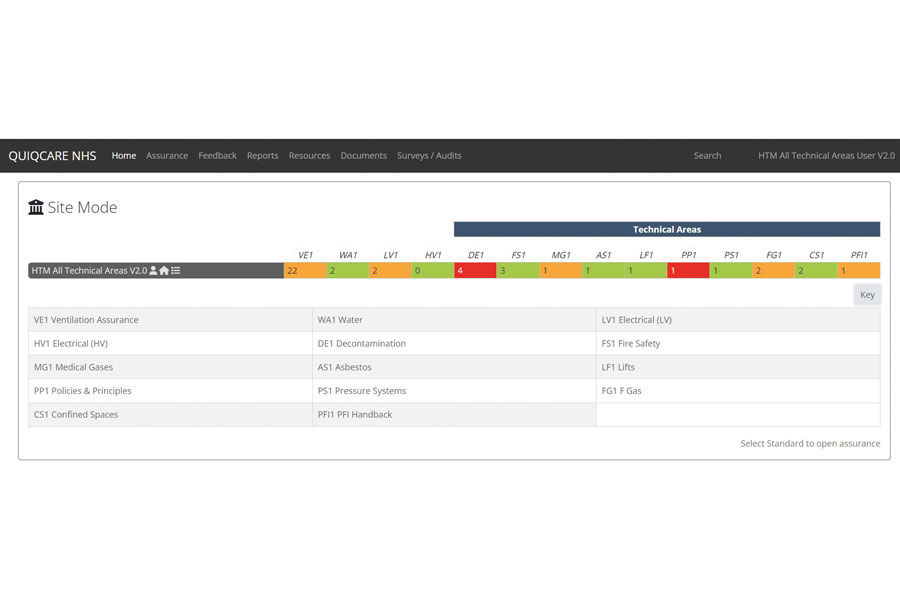Click the Key button
This screenshot has height=600, width=900.
point(867,295)
